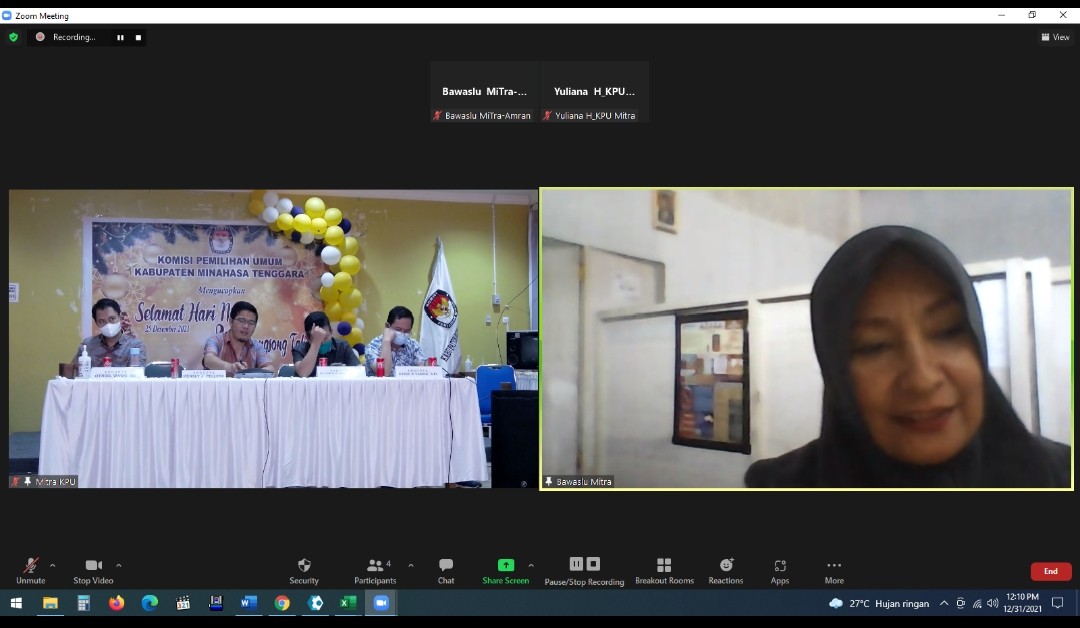Expand video options arrow beside Stop Video
Image resolution: width=1080 pixels, height=628 pixels.
tap(118, 565)
